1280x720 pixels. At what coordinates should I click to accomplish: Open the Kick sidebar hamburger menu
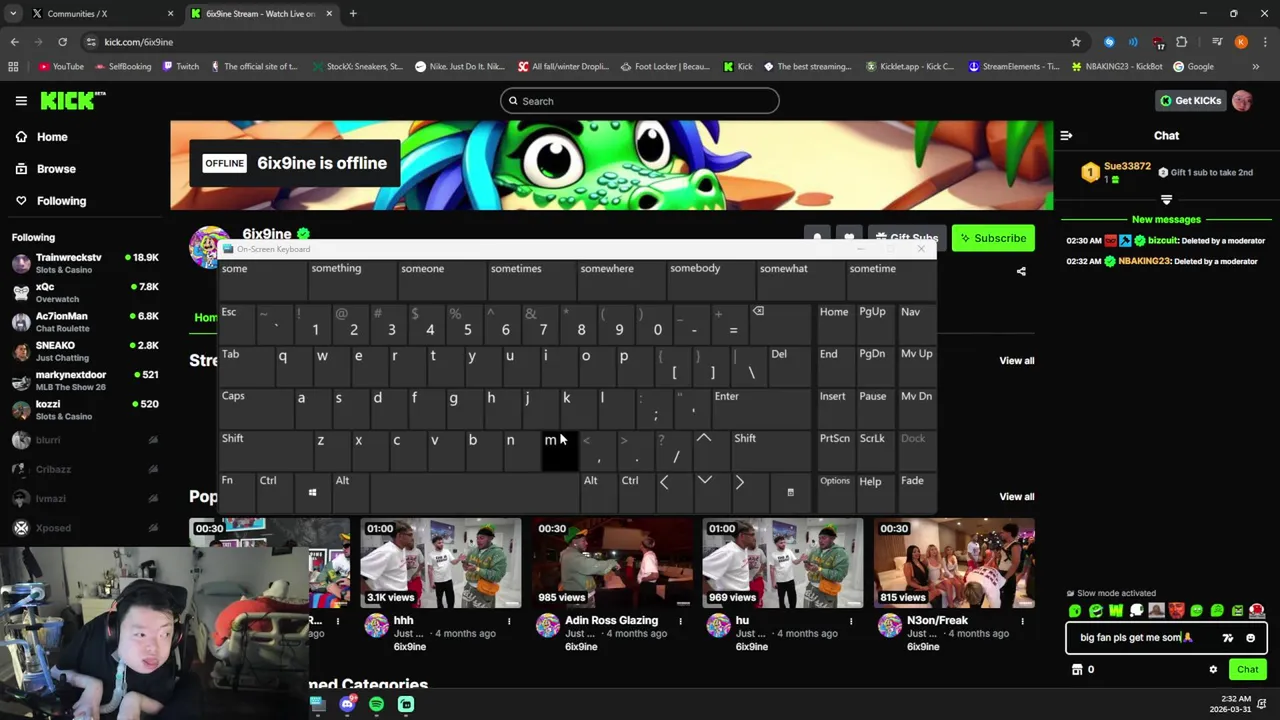[21, 101]
